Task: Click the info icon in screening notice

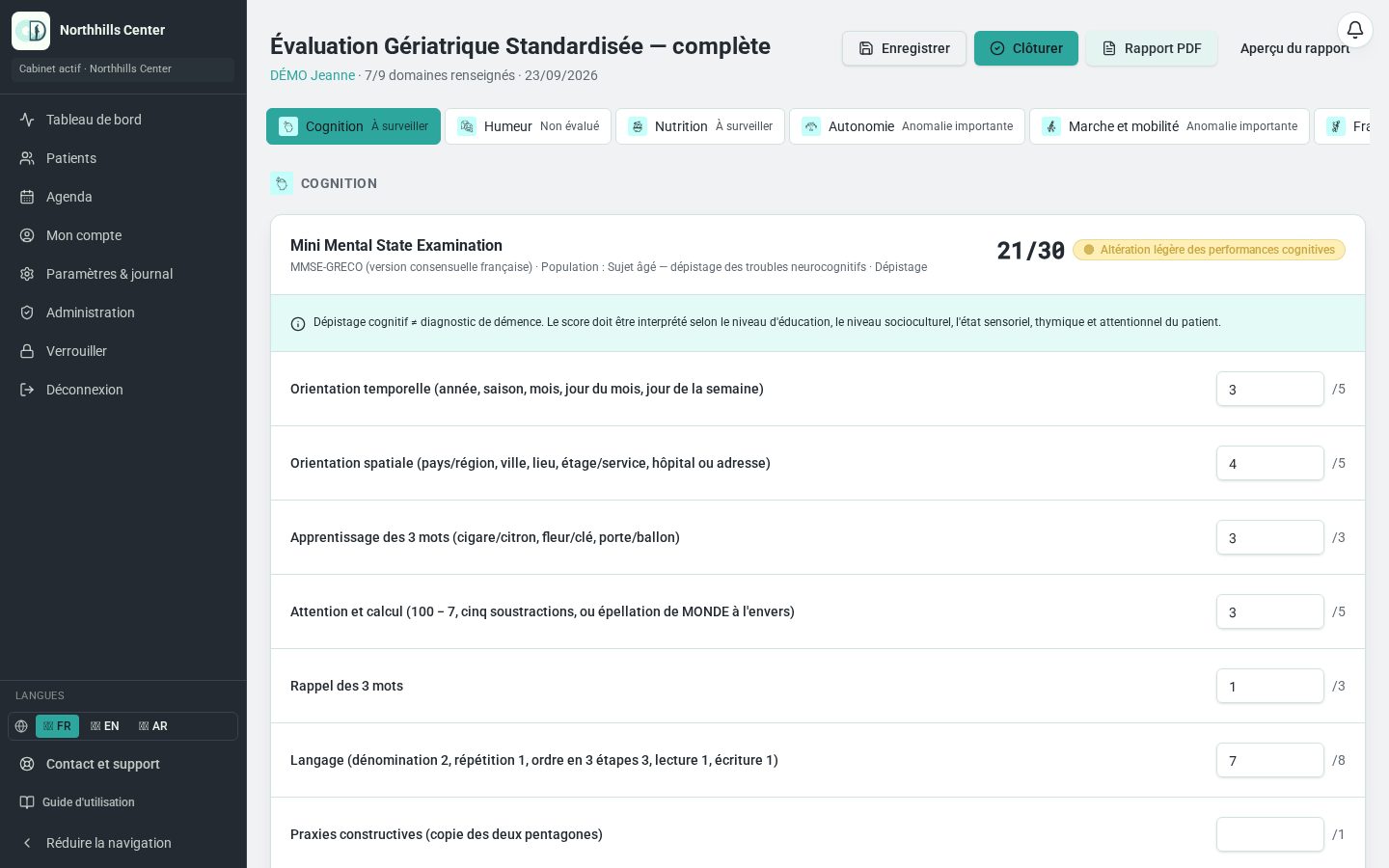Action: click(x=298, y=324)
